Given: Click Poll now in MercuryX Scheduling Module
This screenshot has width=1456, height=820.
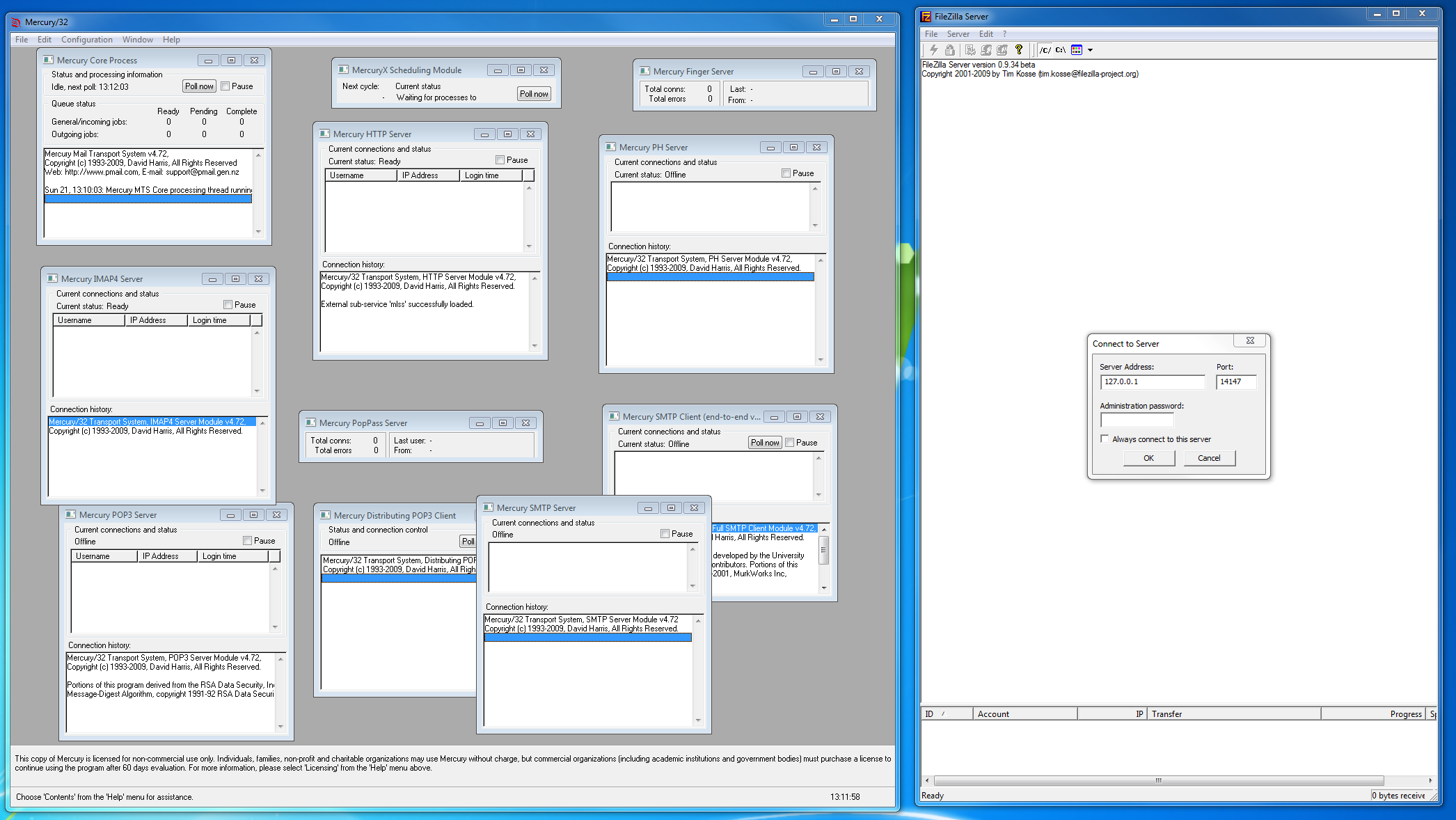Looking at the screenshot, I should [534, 94].
